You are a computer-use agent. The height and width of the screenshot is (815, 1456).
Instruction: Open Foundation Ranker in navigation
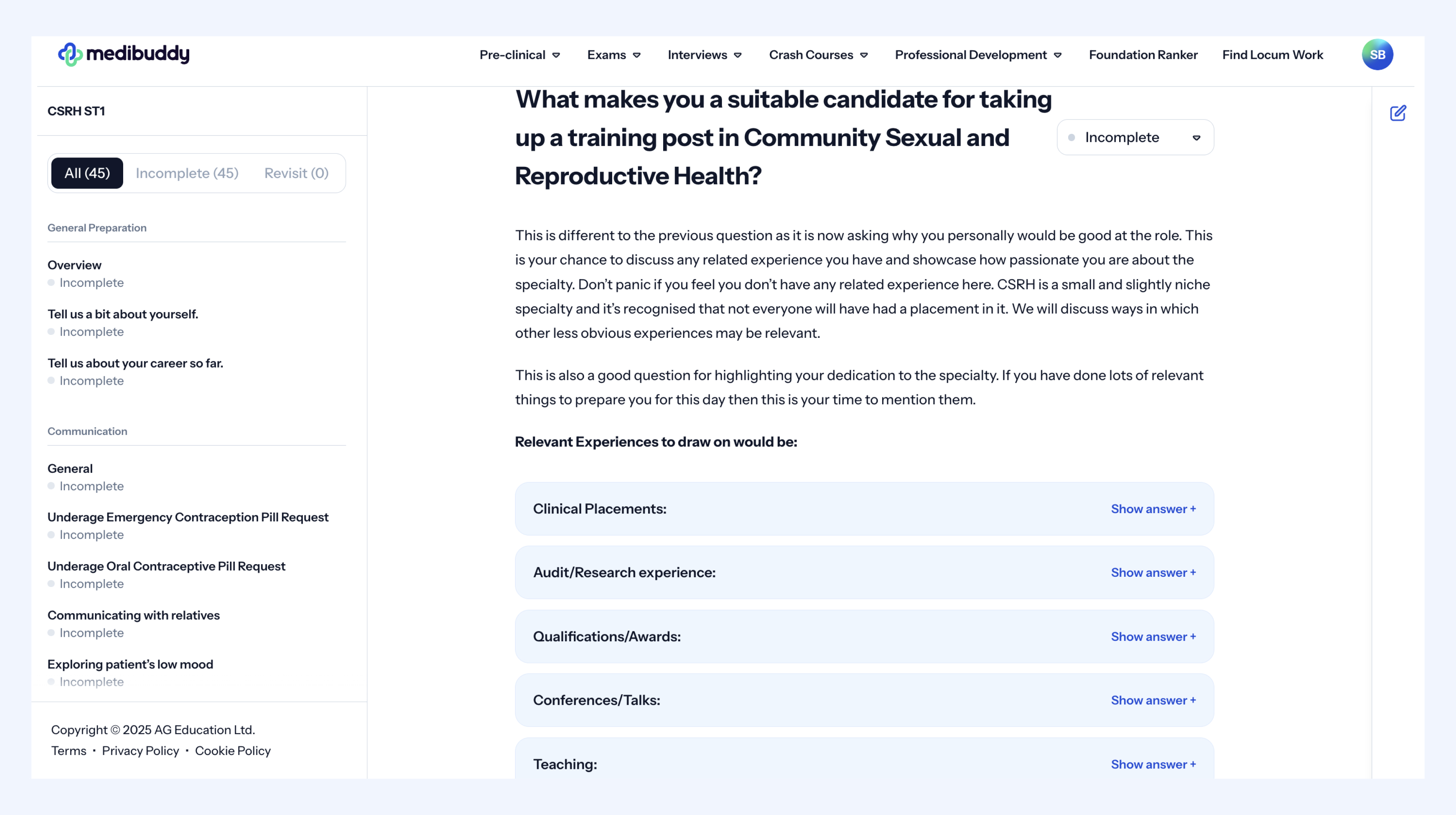(x=1143, y=55)
